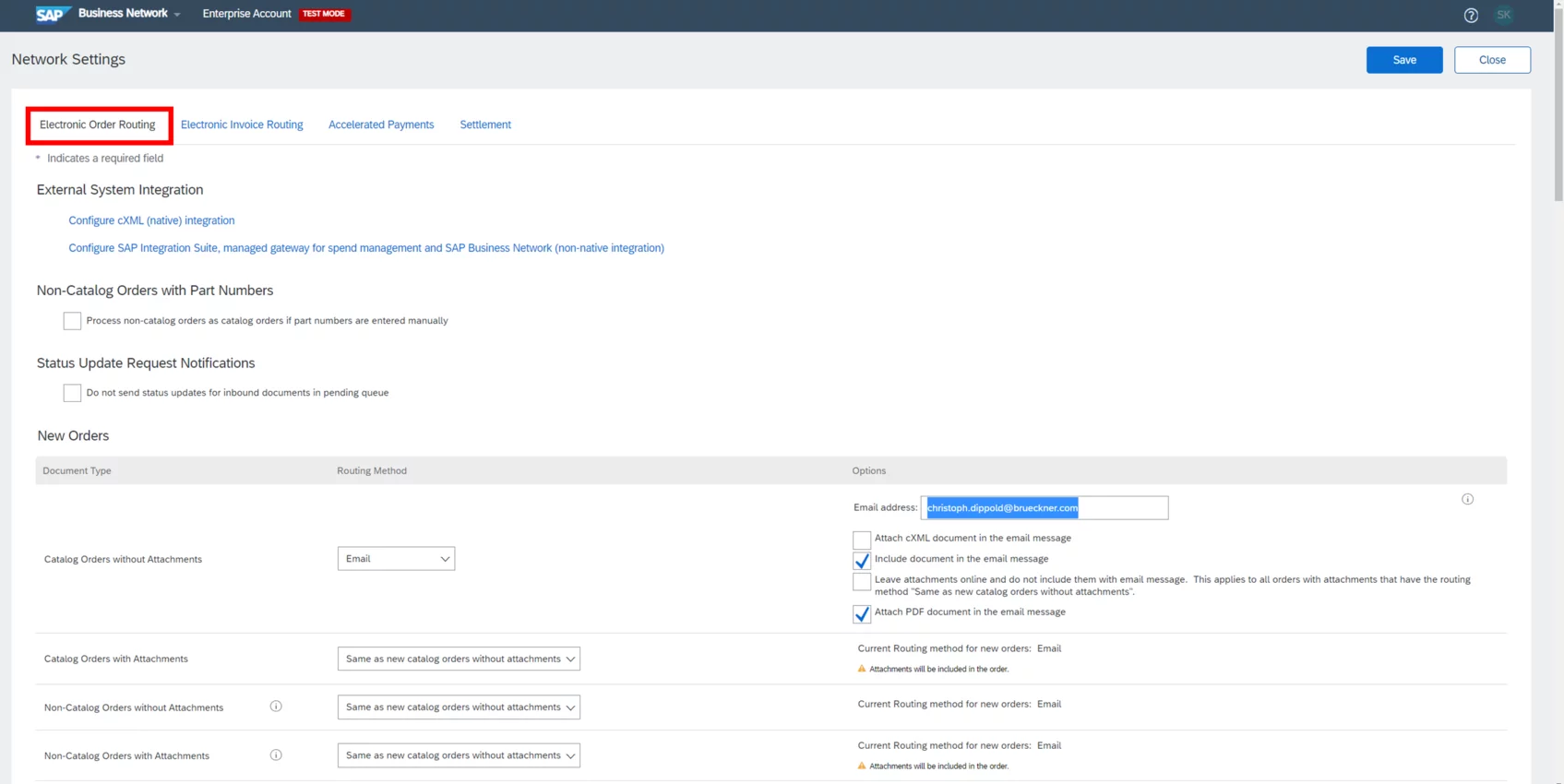This screenshot has height=784, width=1564.
Task: Click the Email address input field
Action: pyautogui.click(x=1045, y=507)
